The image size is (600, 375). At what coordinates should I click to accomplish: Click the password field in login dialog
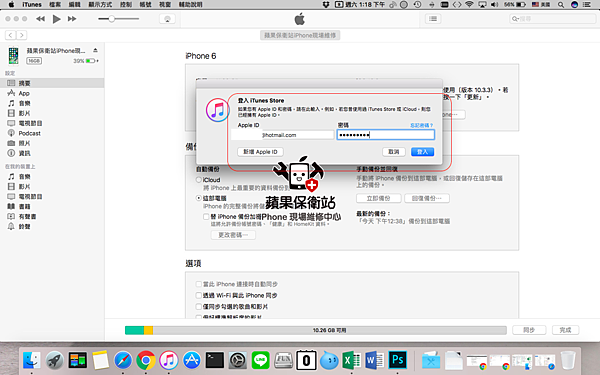point(386,135)
